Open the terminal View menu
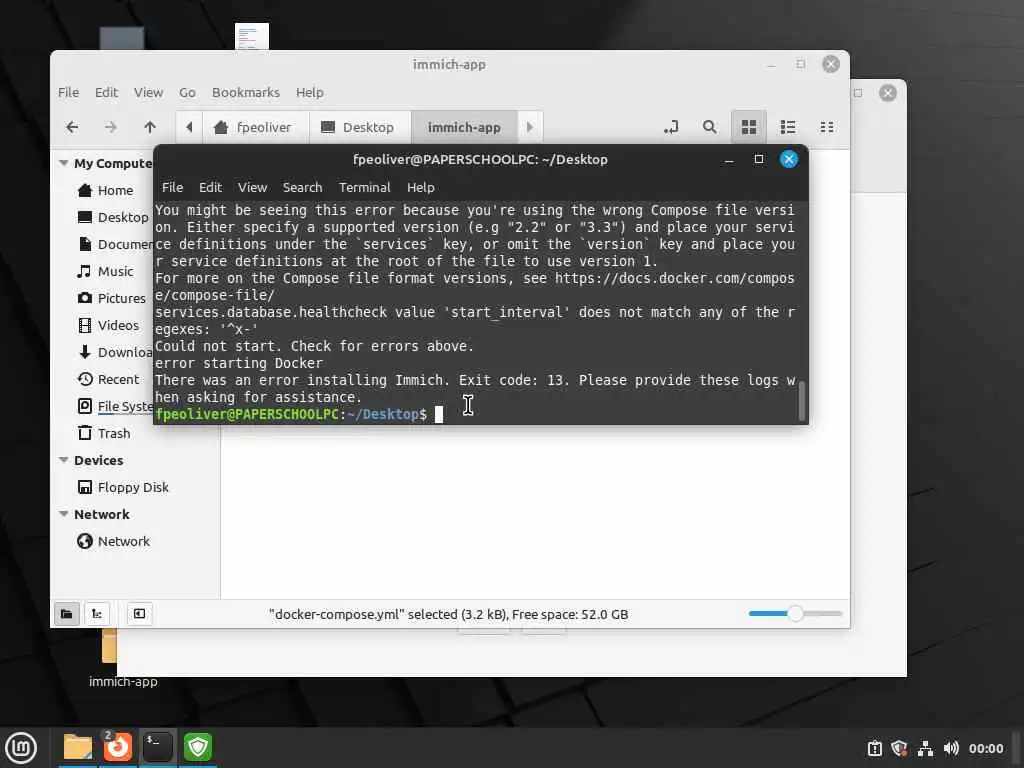Image resolution: width=1024 pixels, height=768 pixels. (x=252, y=187)
